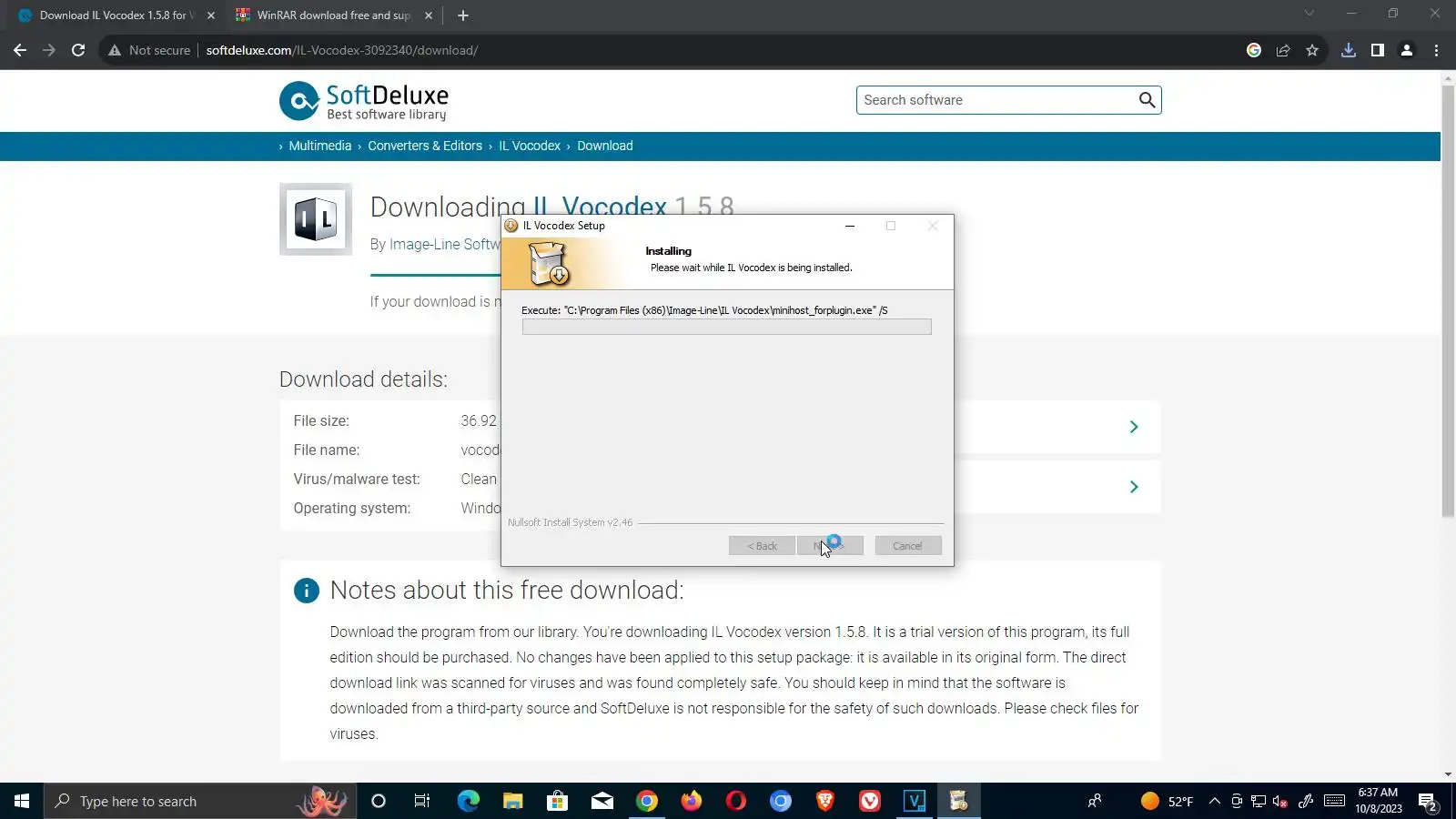
Task: Go back to the previous page
Action: [20, 50]
